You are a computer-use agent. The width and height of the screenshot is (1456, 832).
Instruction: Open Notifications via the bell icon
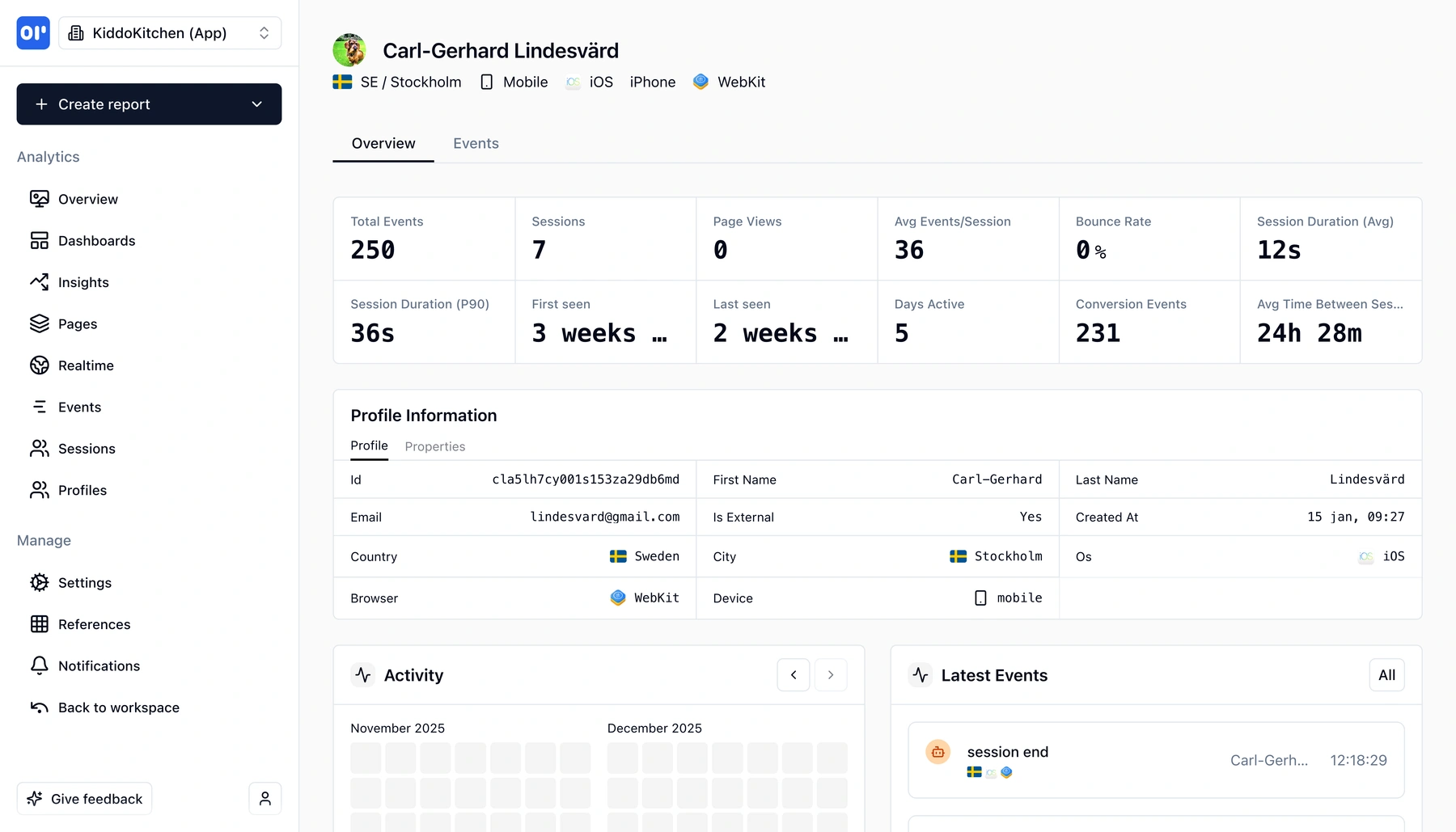(x=40, y=665)
